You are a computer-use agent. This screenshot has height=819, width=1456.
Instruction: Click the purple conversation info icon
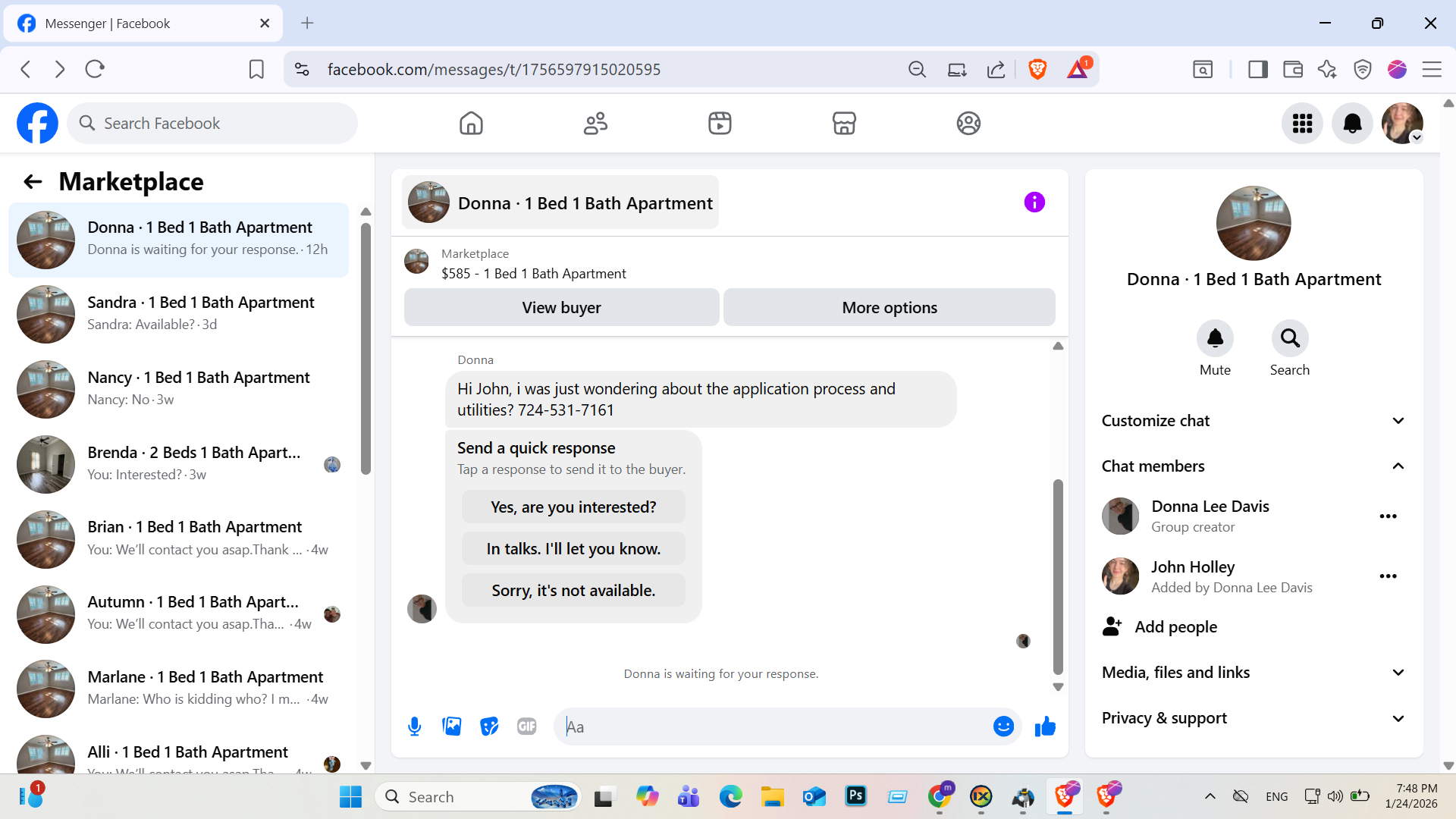(1034, 202)
